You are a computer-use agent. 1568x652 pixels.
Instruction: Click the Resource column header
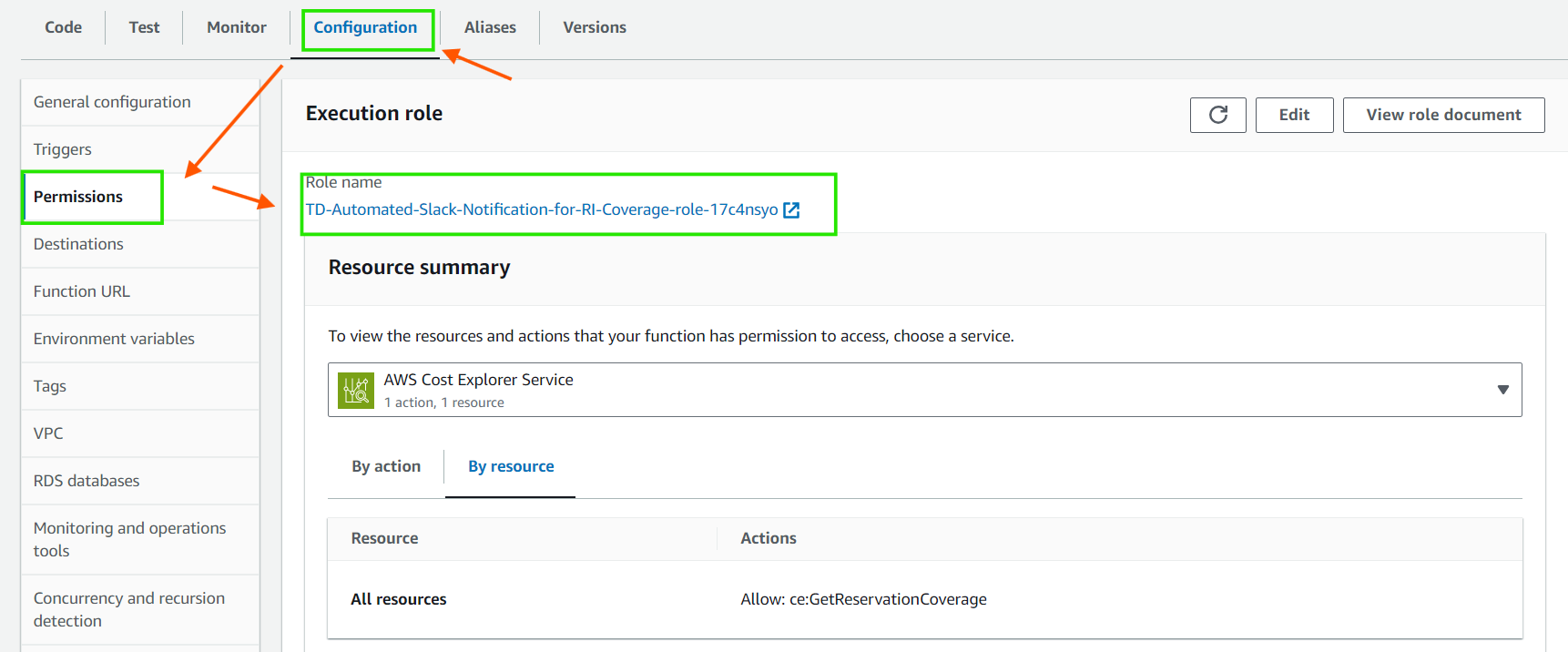click(384, 538)
